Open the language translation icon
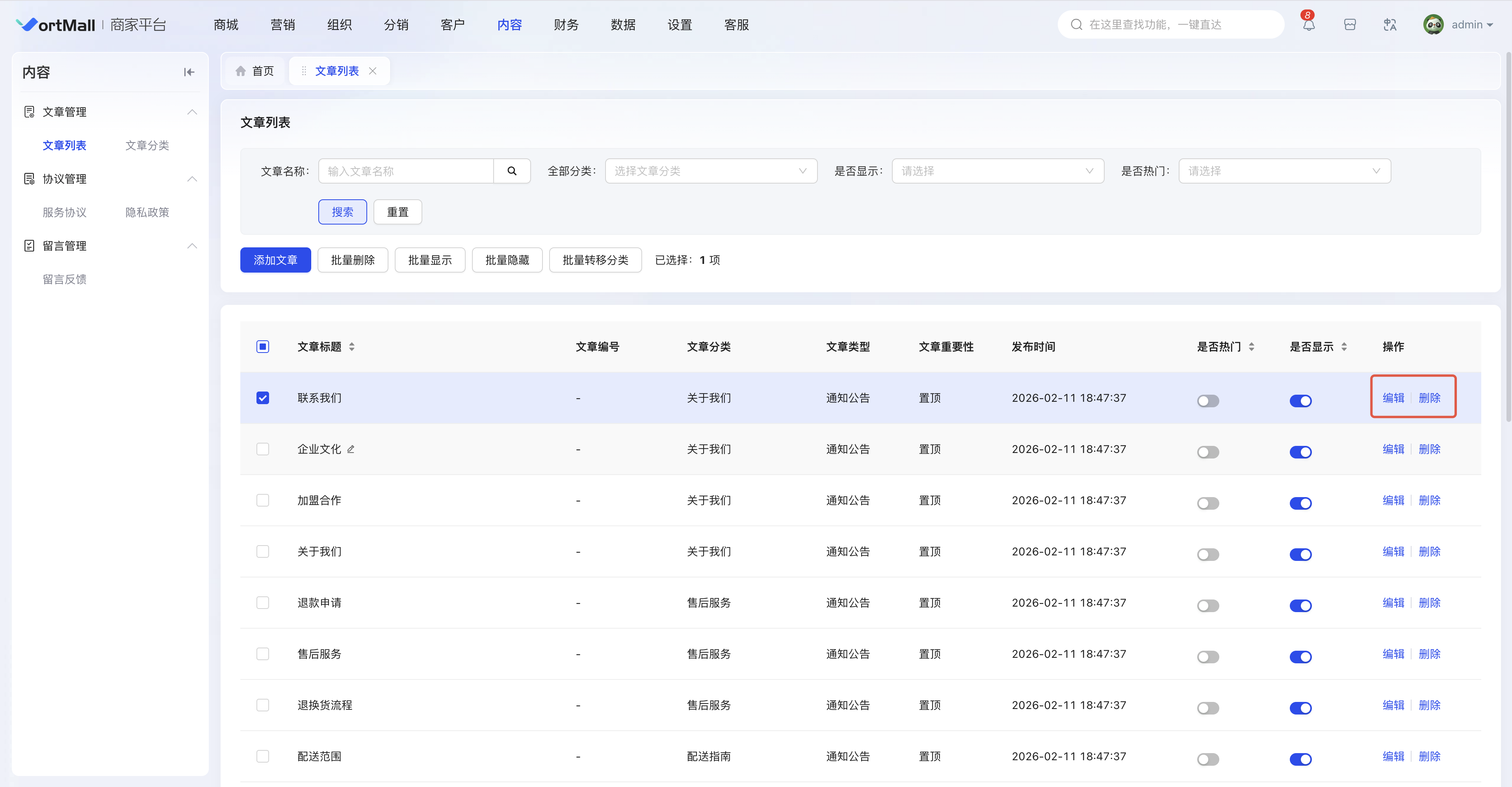This screenshot has width=1512, height=787. [x=1389, y=25]
